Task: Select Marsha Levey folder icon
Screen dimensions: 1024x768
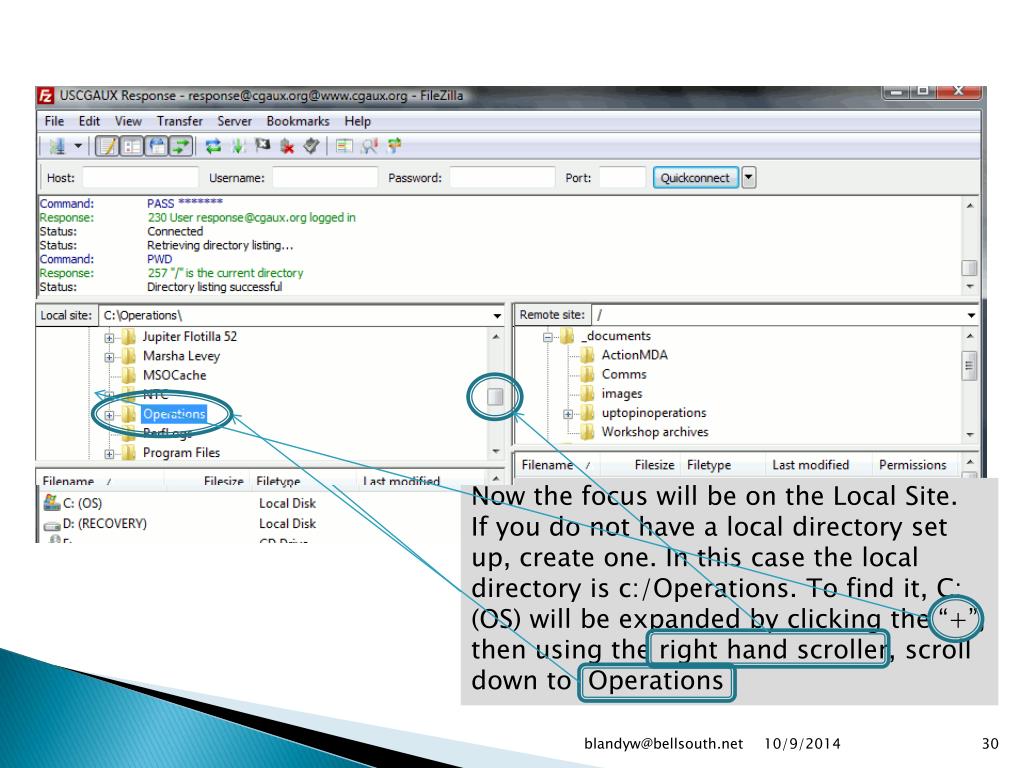Action: coord(129,356)
